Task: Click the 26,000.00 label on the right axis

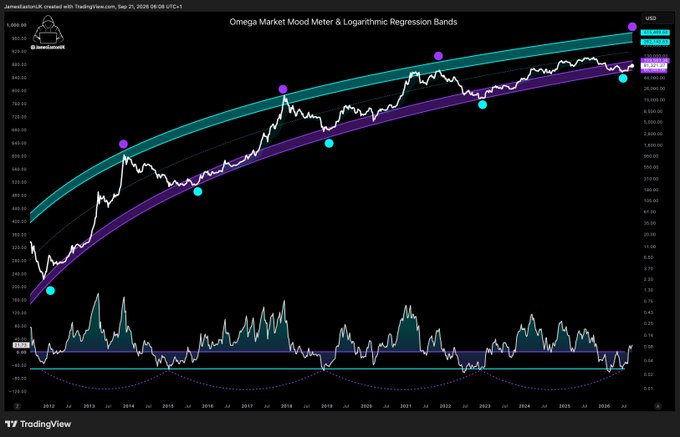Action: [x=654, y=88]
